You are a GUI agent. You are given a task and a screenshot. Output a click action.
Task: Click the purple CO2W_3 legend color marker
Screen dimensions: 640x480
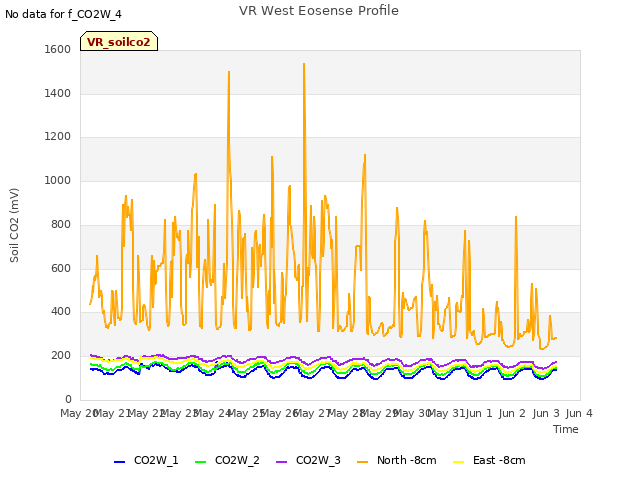pos(281,462)
